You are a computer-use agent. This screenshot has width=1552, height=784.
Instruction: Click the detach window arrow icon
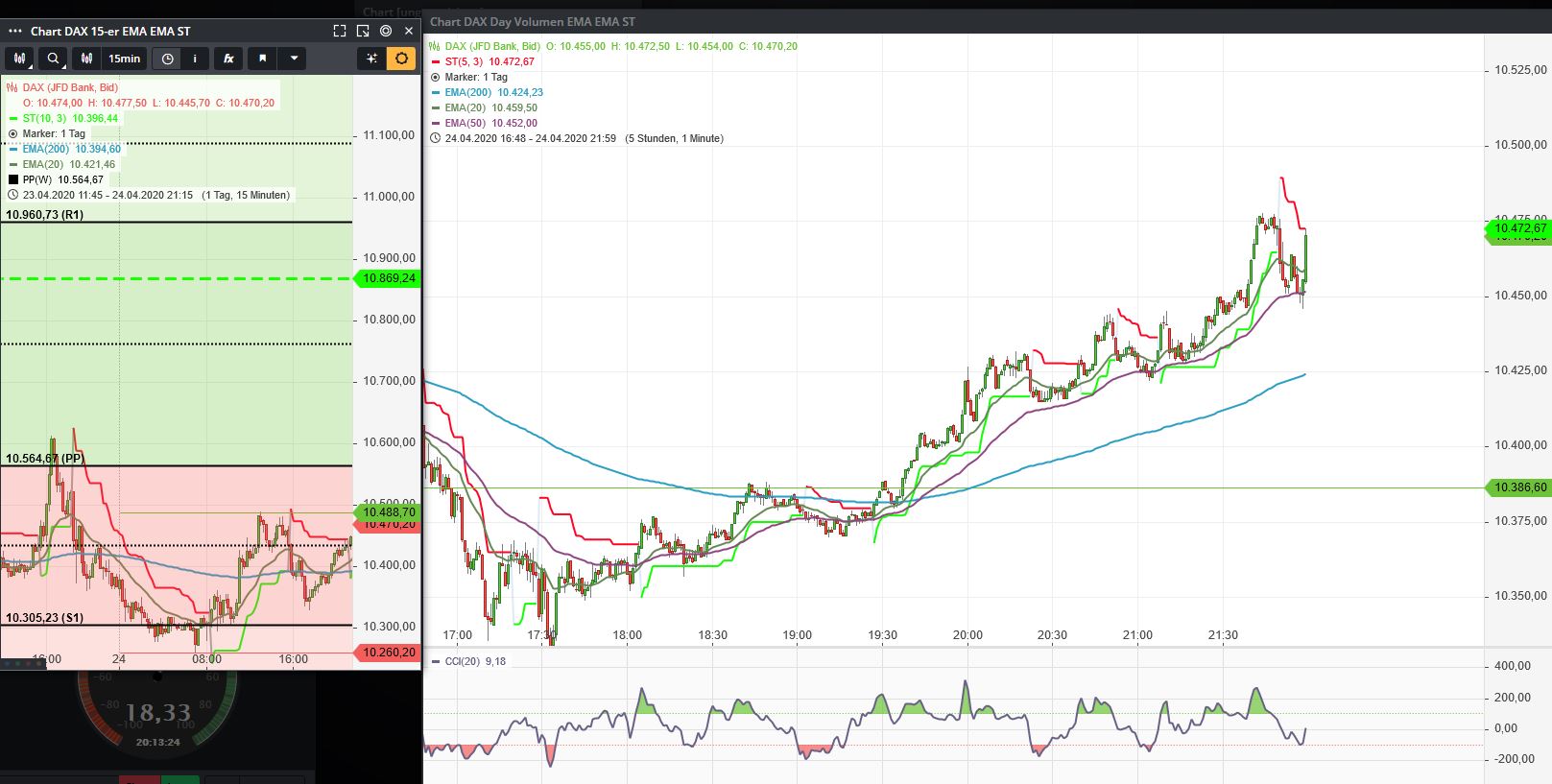[x=363, y=31]
